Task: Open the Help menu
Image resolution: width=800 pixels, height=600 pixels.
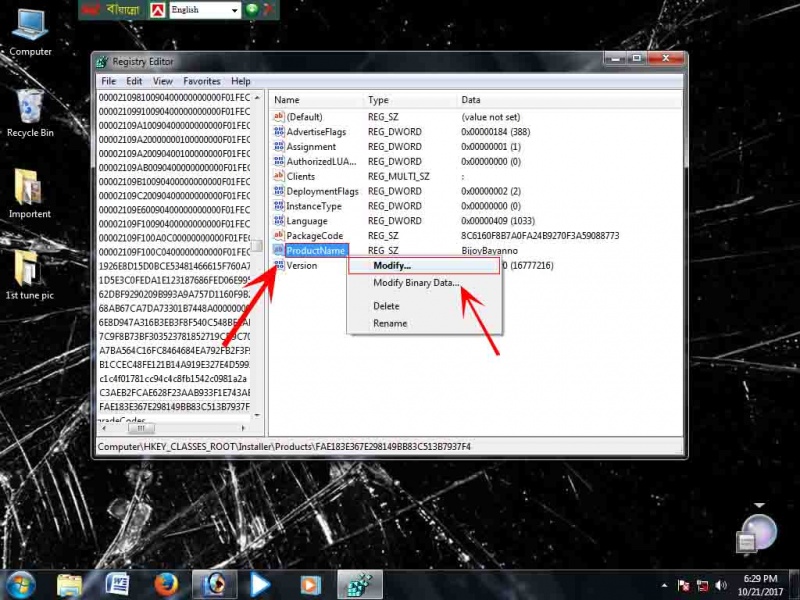Action: (x=240, y=81)
